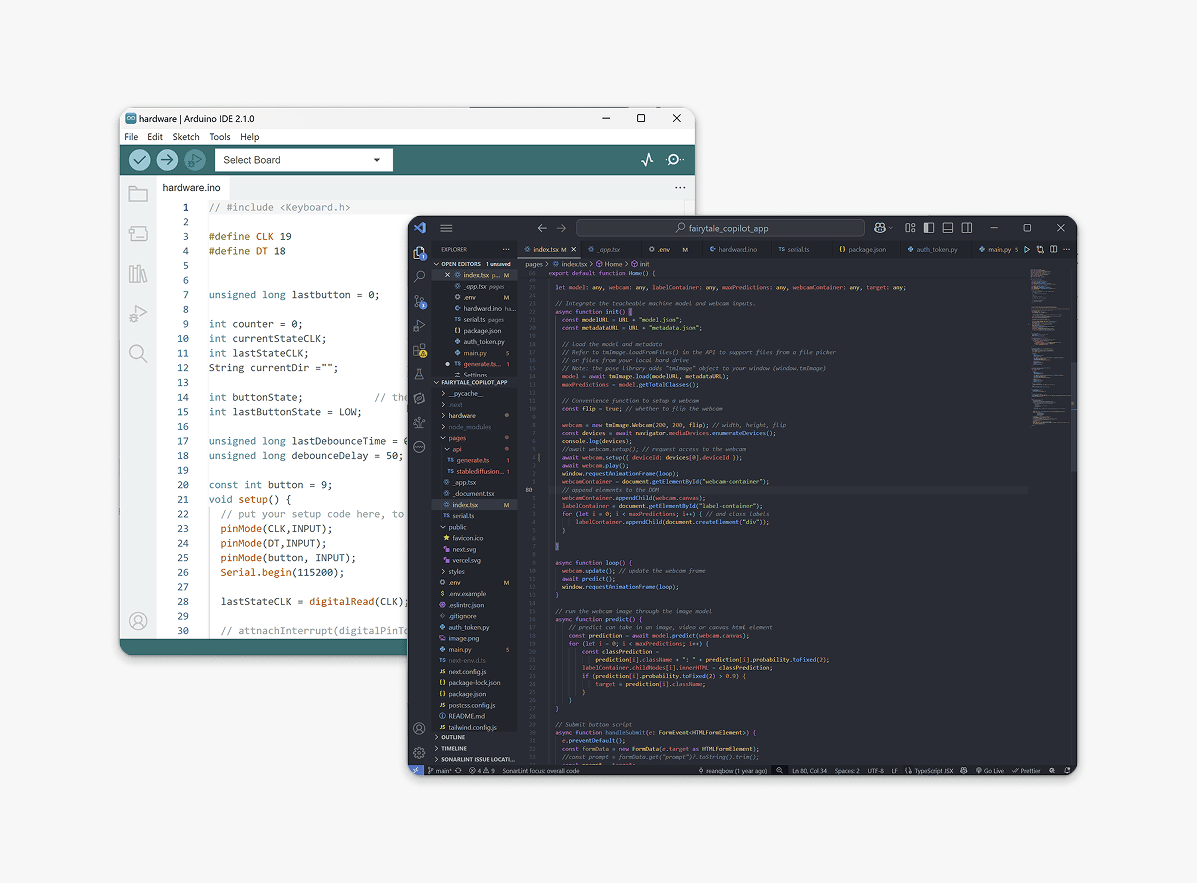Open hardware.ino tab more-options ellipsis
1197x883 pixels.
point(680,188)
